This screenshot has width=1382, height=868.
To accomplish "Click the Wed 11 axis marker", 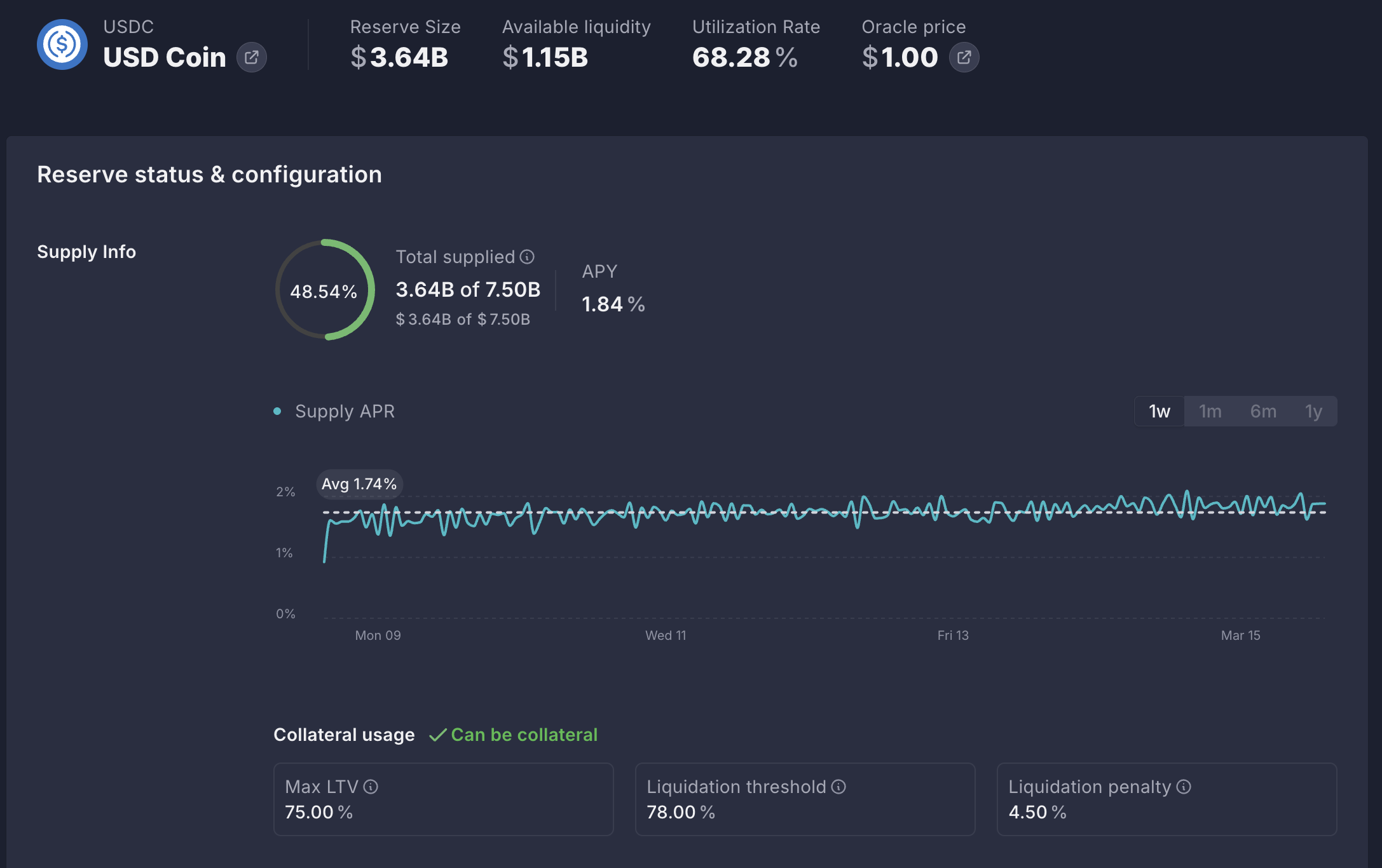I will click(x=666, y=635).
